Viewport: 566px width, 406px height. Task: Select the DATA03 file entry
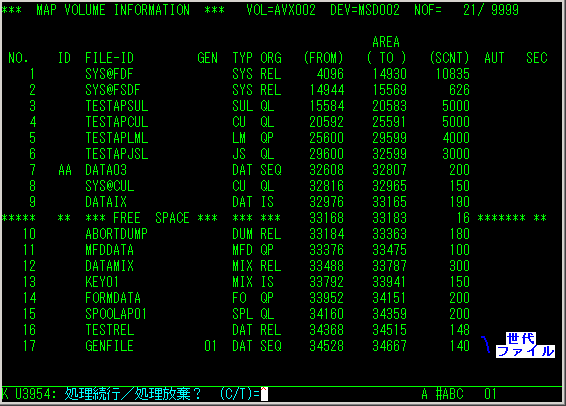click(x=106, y=170)
